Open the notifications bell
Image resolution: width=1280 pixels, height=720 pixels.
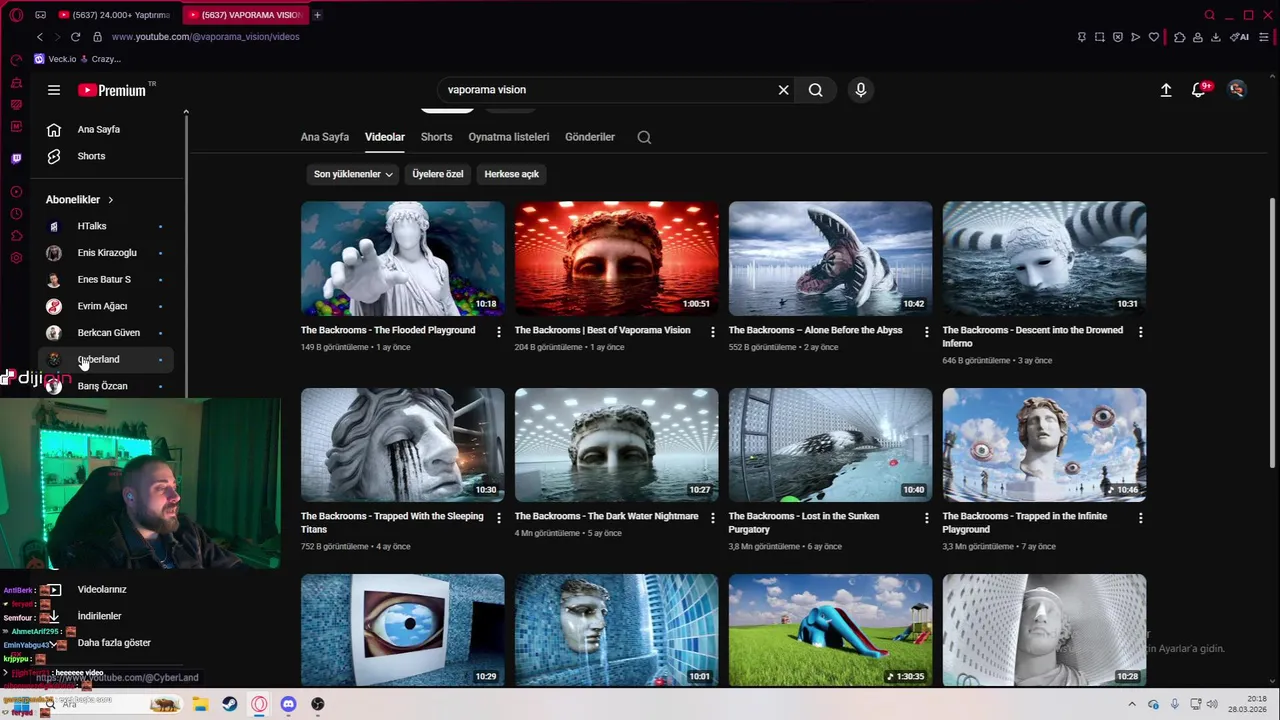point(1199,90)
